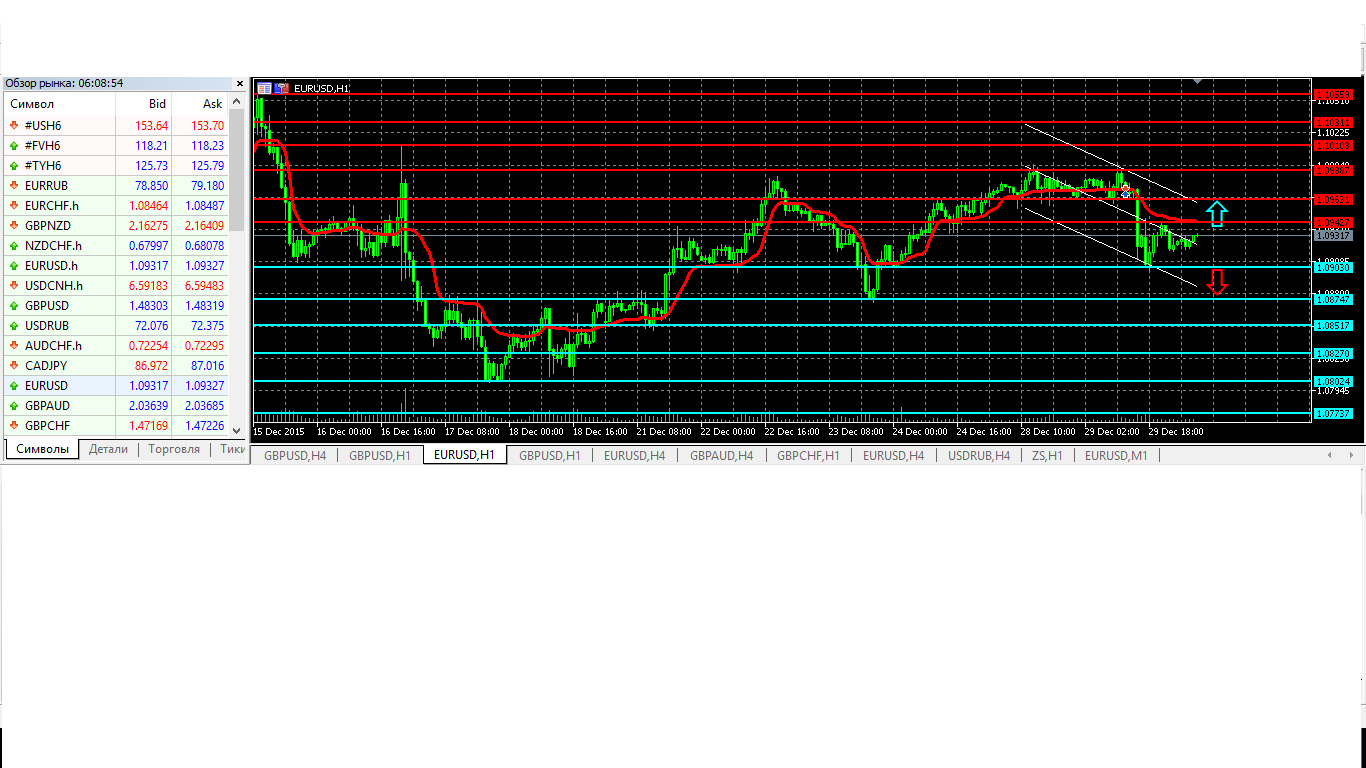
Task: Click the CADJPY ask value 87.016
Action: pyautogui.click(x=206, y=366)
